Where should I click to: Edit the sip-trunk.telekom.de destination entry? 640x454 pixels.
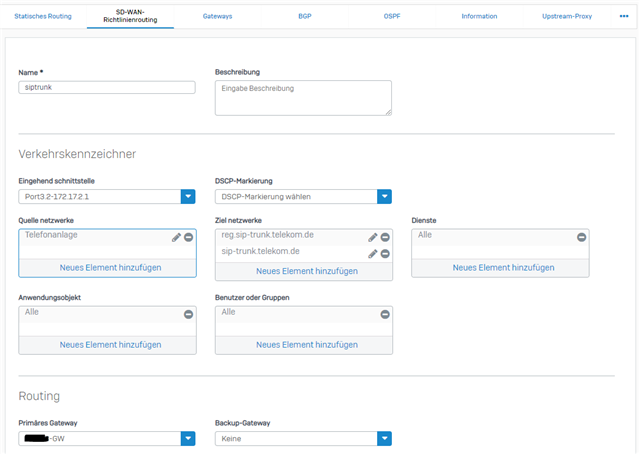[373, 254]
